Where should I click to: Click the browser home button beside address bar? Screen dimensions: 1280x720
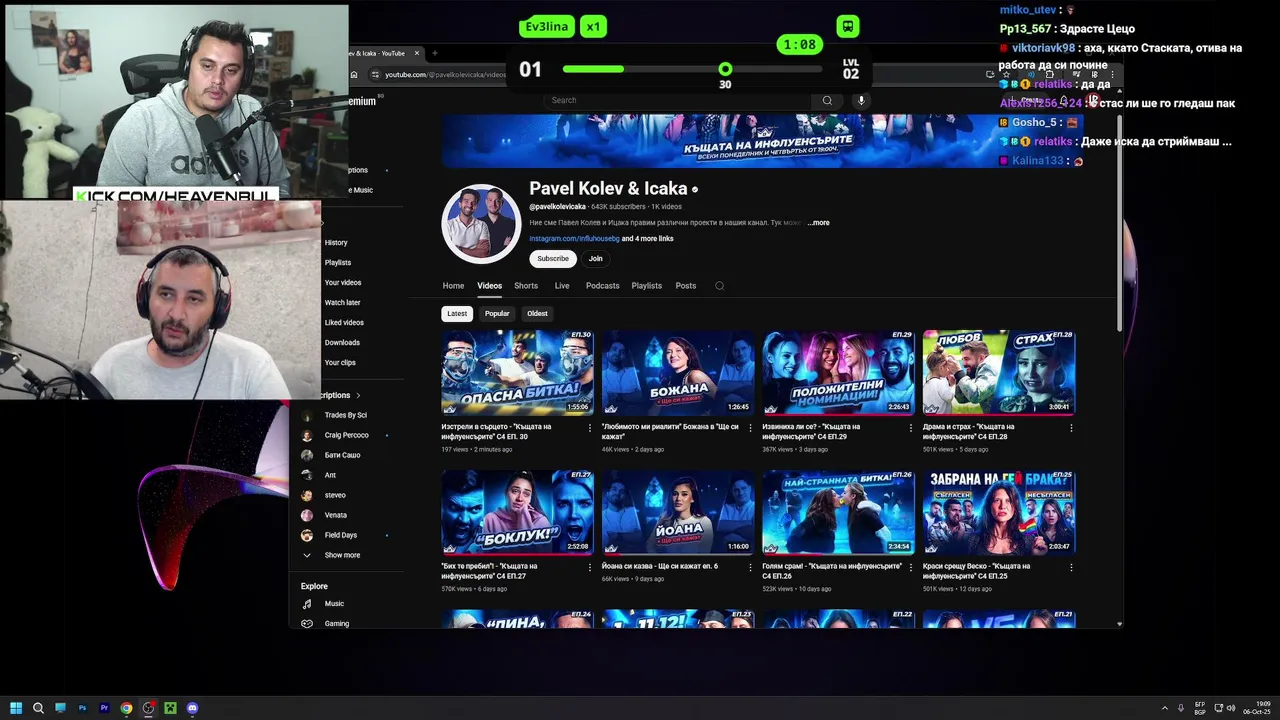pos(354,74)
